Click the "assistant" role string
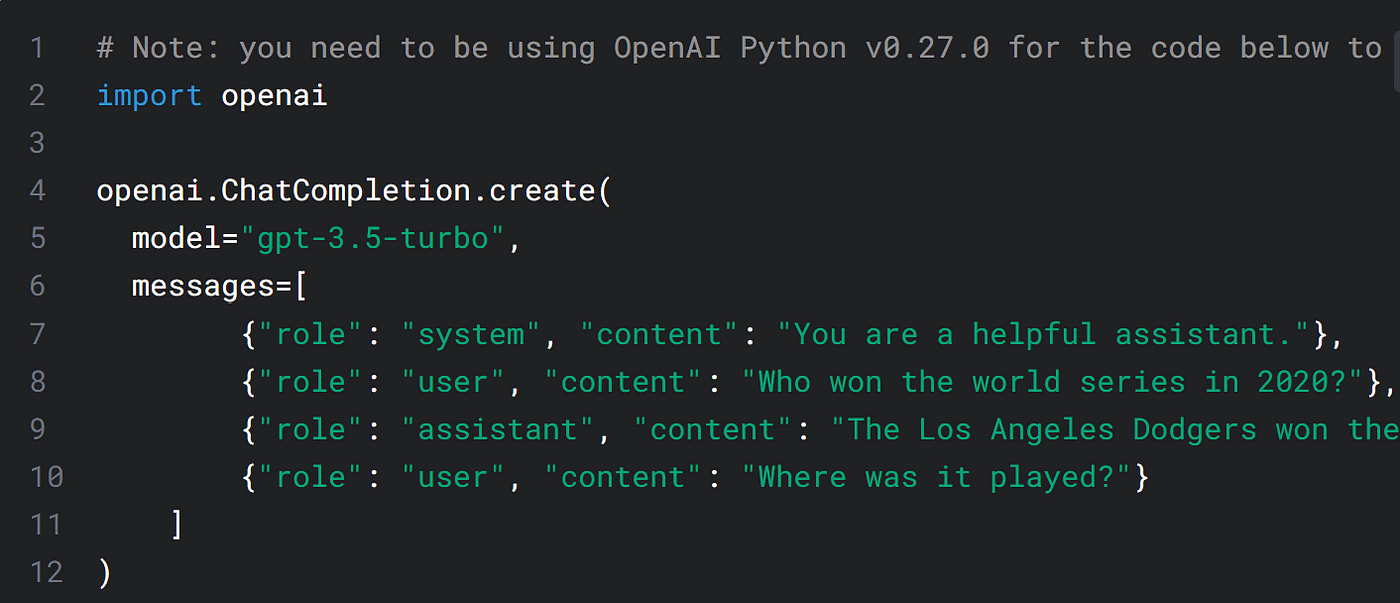This screenshot has width=1400, height=603. click(x=498, y=430)
